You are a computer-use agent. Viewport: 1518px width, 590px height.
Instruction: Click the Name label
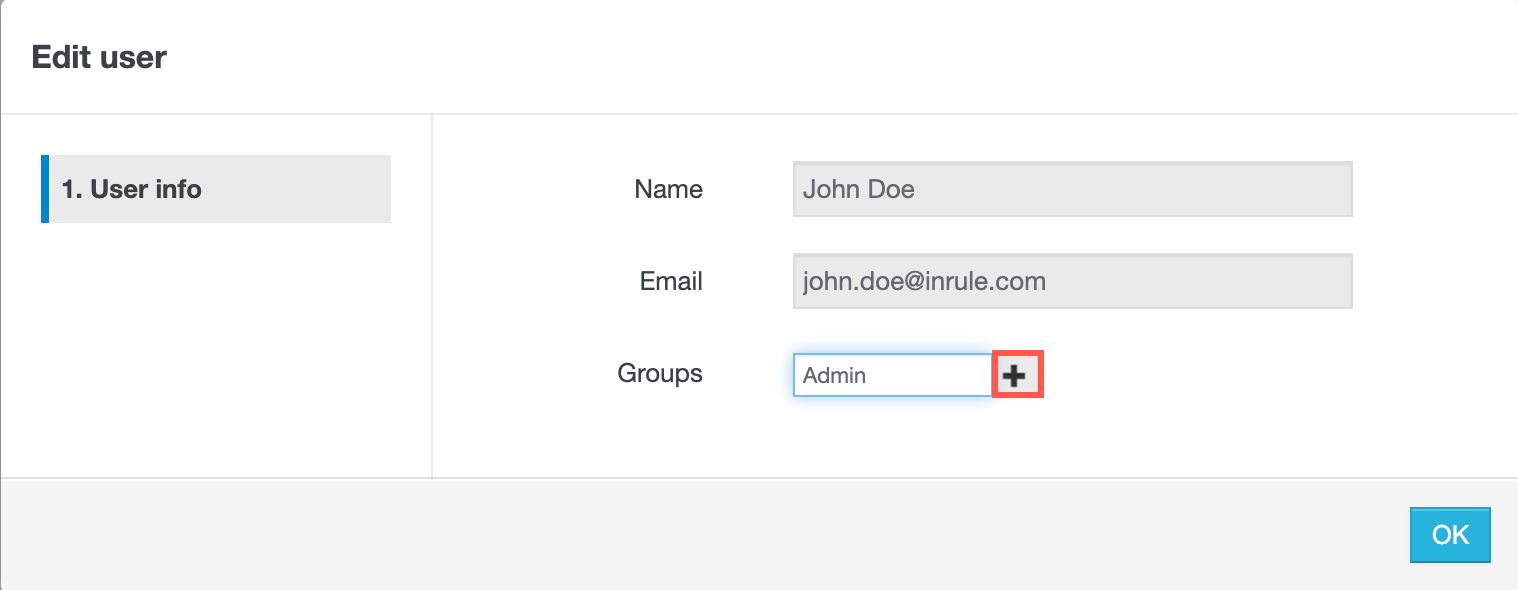[x=667, y=188]
